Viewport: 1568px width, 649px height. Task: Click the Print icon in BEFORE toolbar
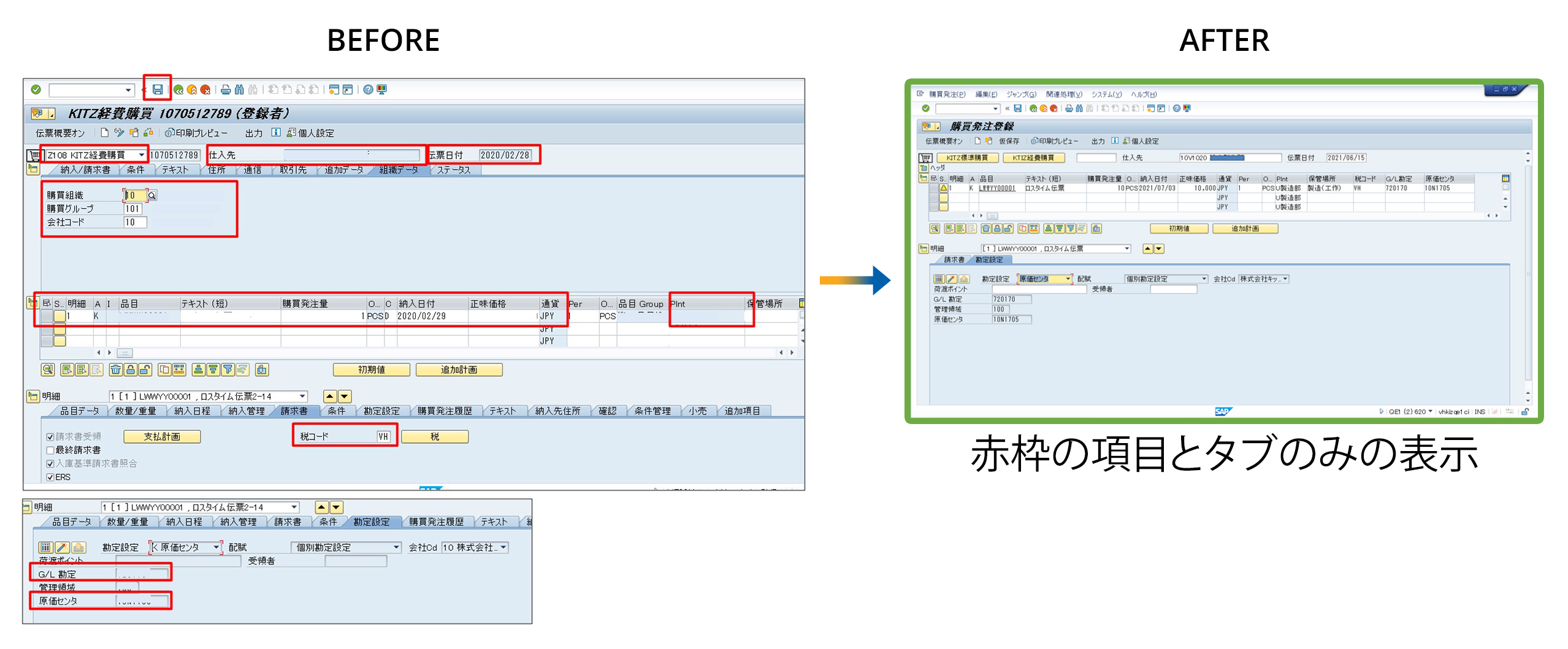(225, 89)
